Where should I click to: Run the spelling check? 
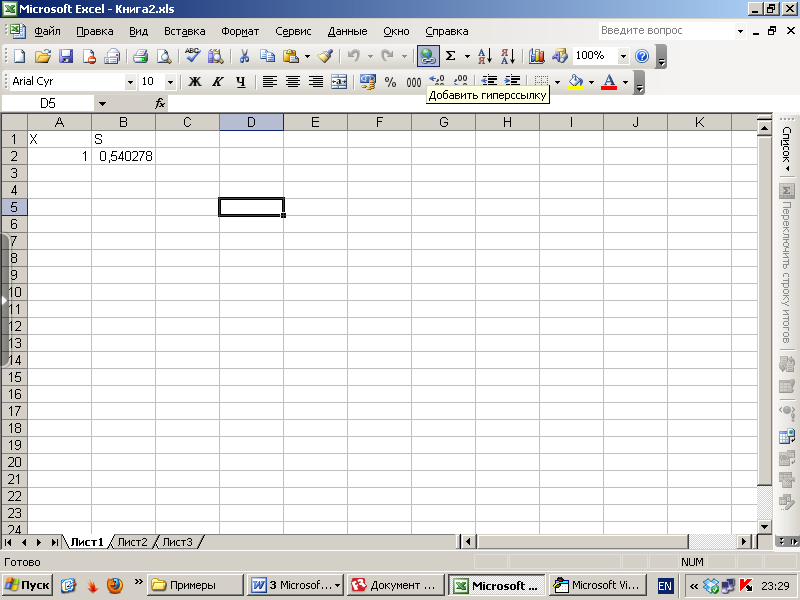[x=192, y=56]
